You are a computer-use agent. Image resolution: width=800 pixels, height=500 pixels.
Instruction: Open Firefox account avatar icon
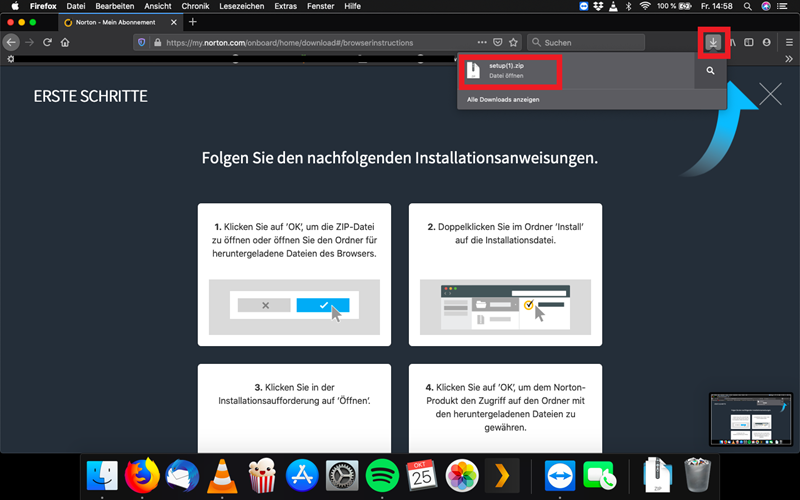[766, 42]
